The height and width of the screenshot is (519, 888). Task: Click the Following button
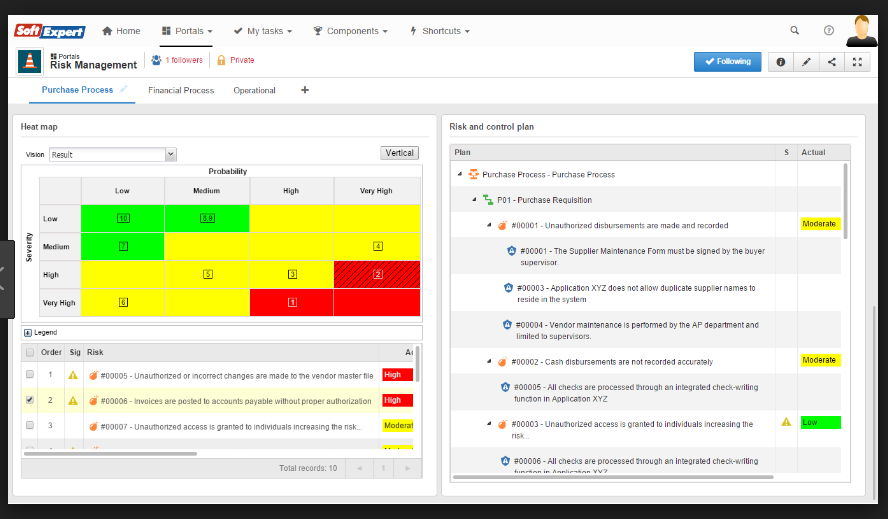click(727, 62)
